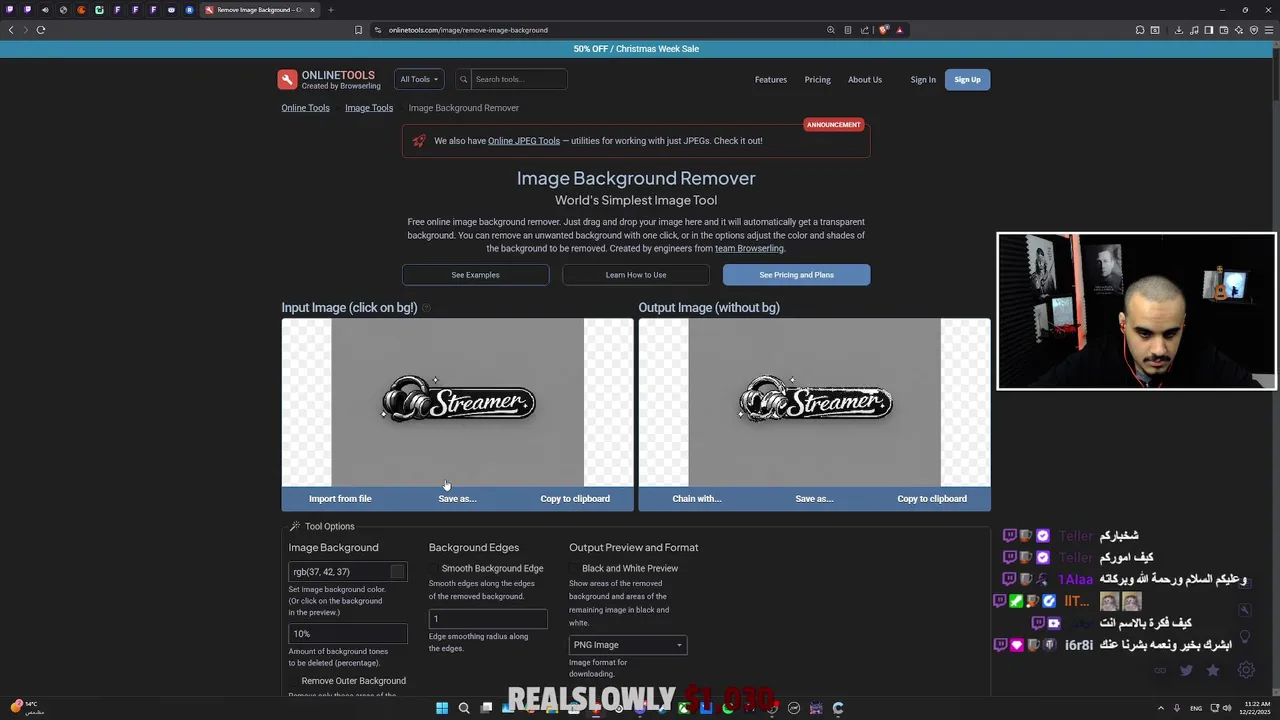The image size is (1280, 720).
Task: Open the downloads icon in browser toolbar
Action: point(1178,30)
